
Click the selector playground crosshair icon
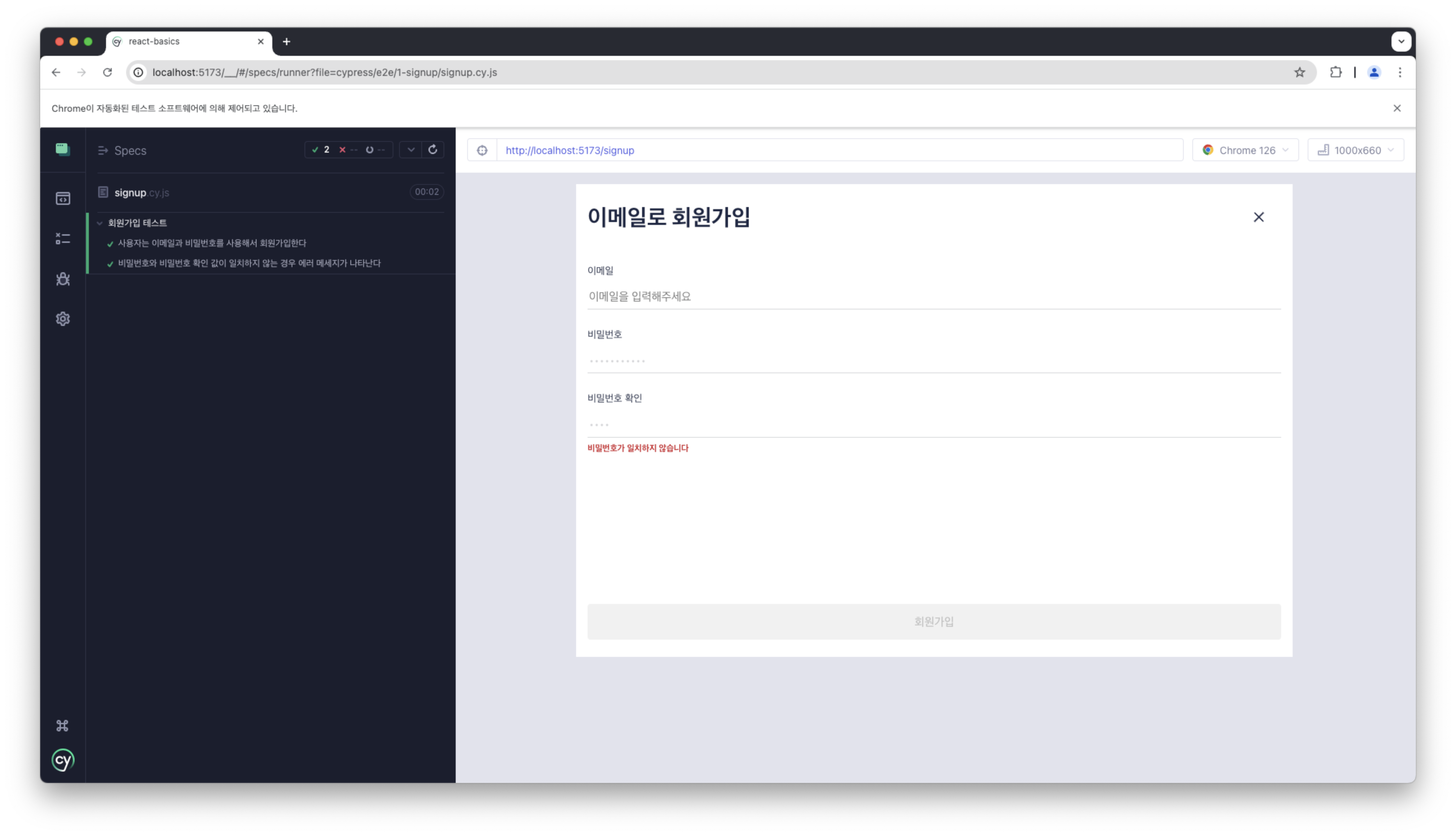482,150
